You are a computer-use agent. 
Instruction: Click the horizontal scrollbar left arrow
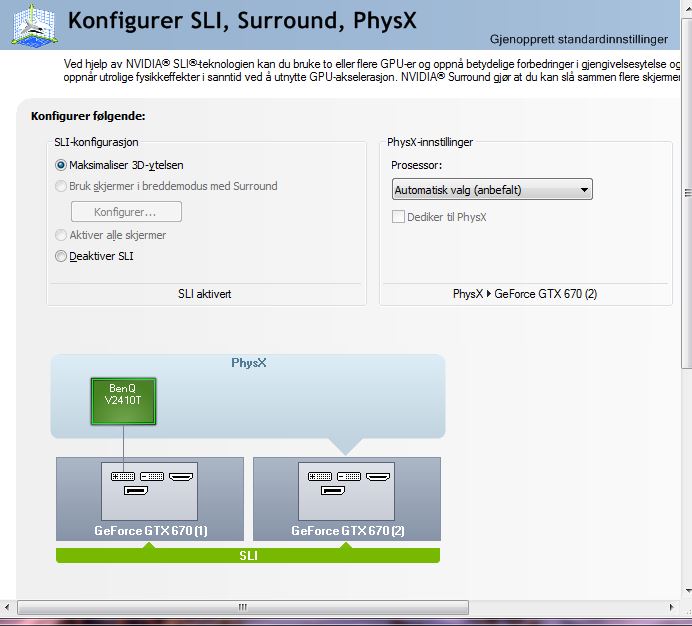tap(7, 607)
